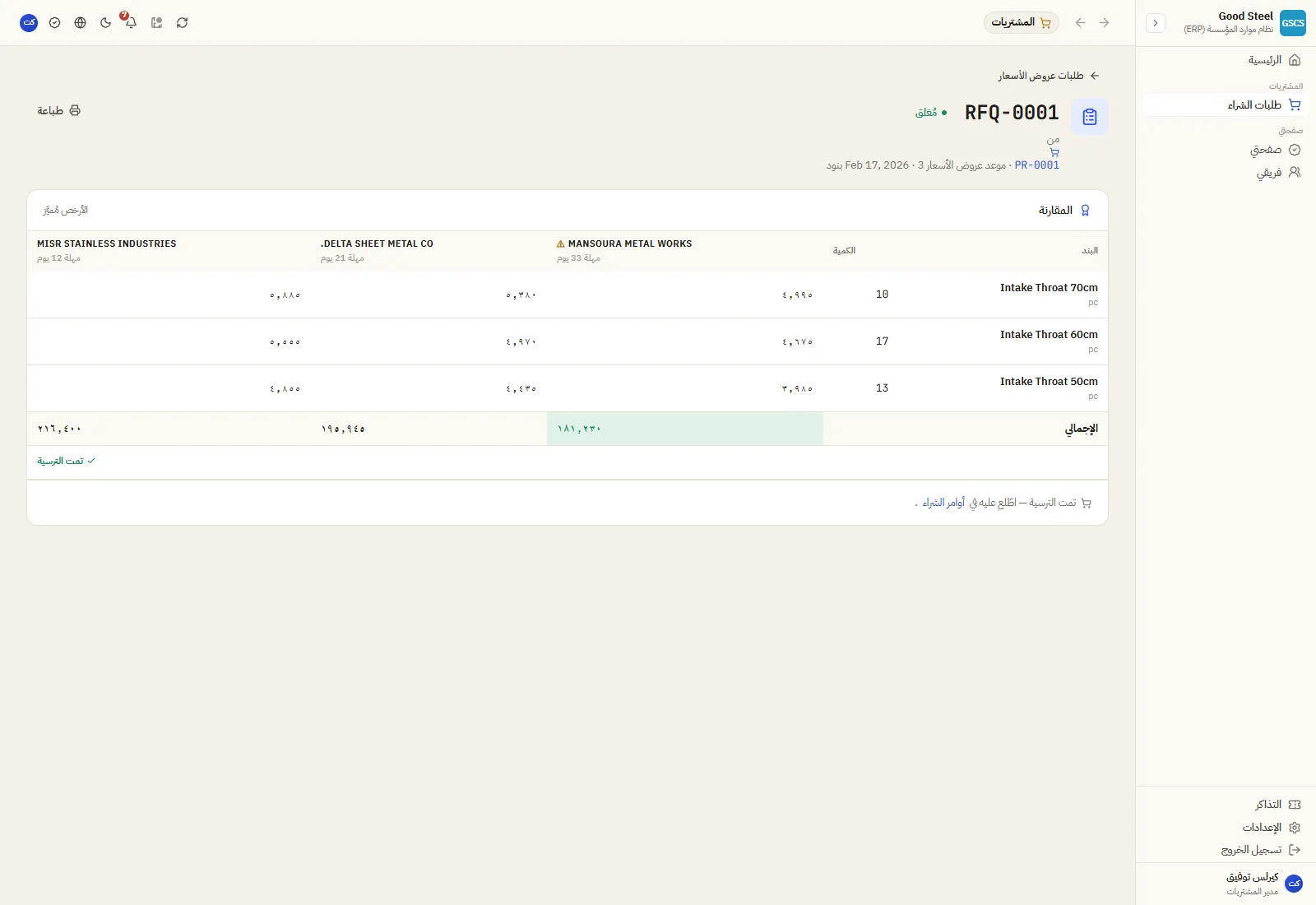Screen dimensions: 1316x905
Task: Open the language globe icon
Action: point(80,23)
